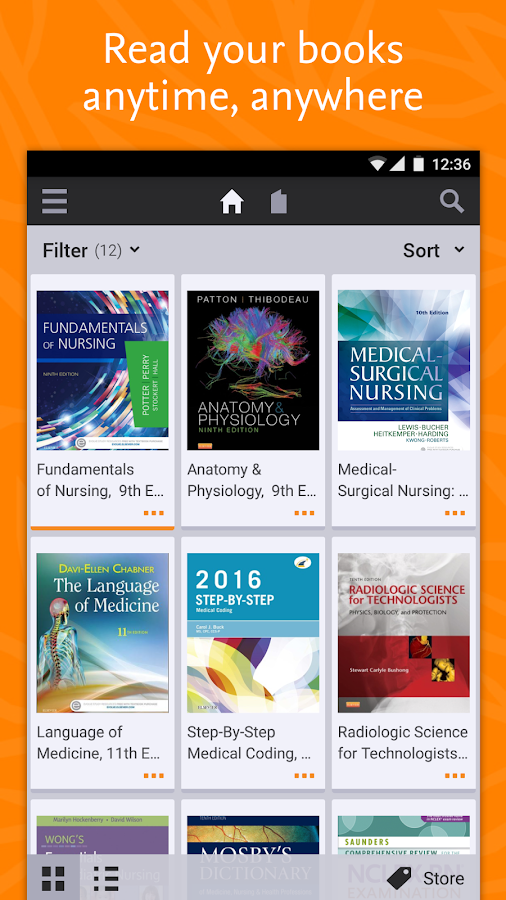
Task: Open the last-read book page icon
Action: click(279, 202)
